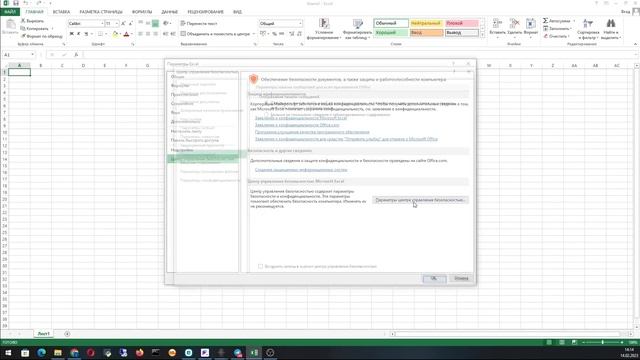Decrease decimal places icon
The width and height of the screenshot is (640, 360).
[x=299, y=34]
